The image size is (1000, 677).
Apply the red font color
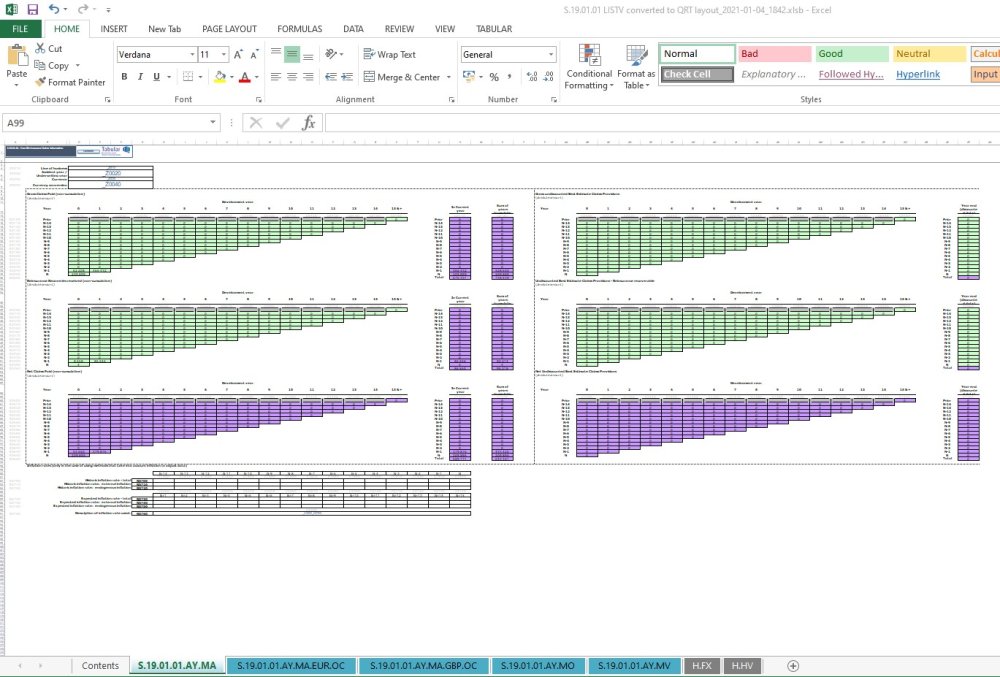pos(245,76)
